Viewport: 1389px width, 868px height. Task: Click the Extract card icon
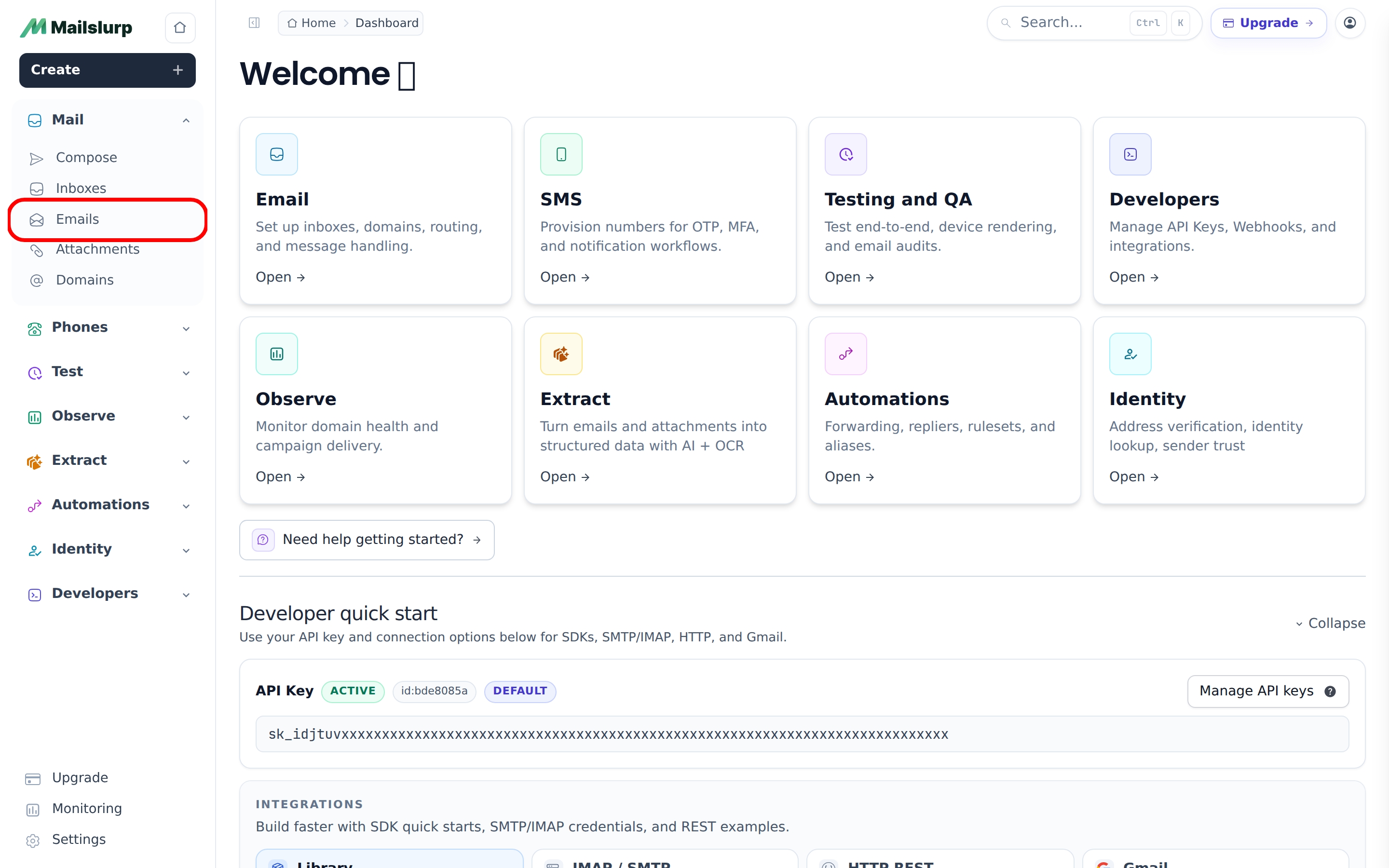tap(561, 354)
